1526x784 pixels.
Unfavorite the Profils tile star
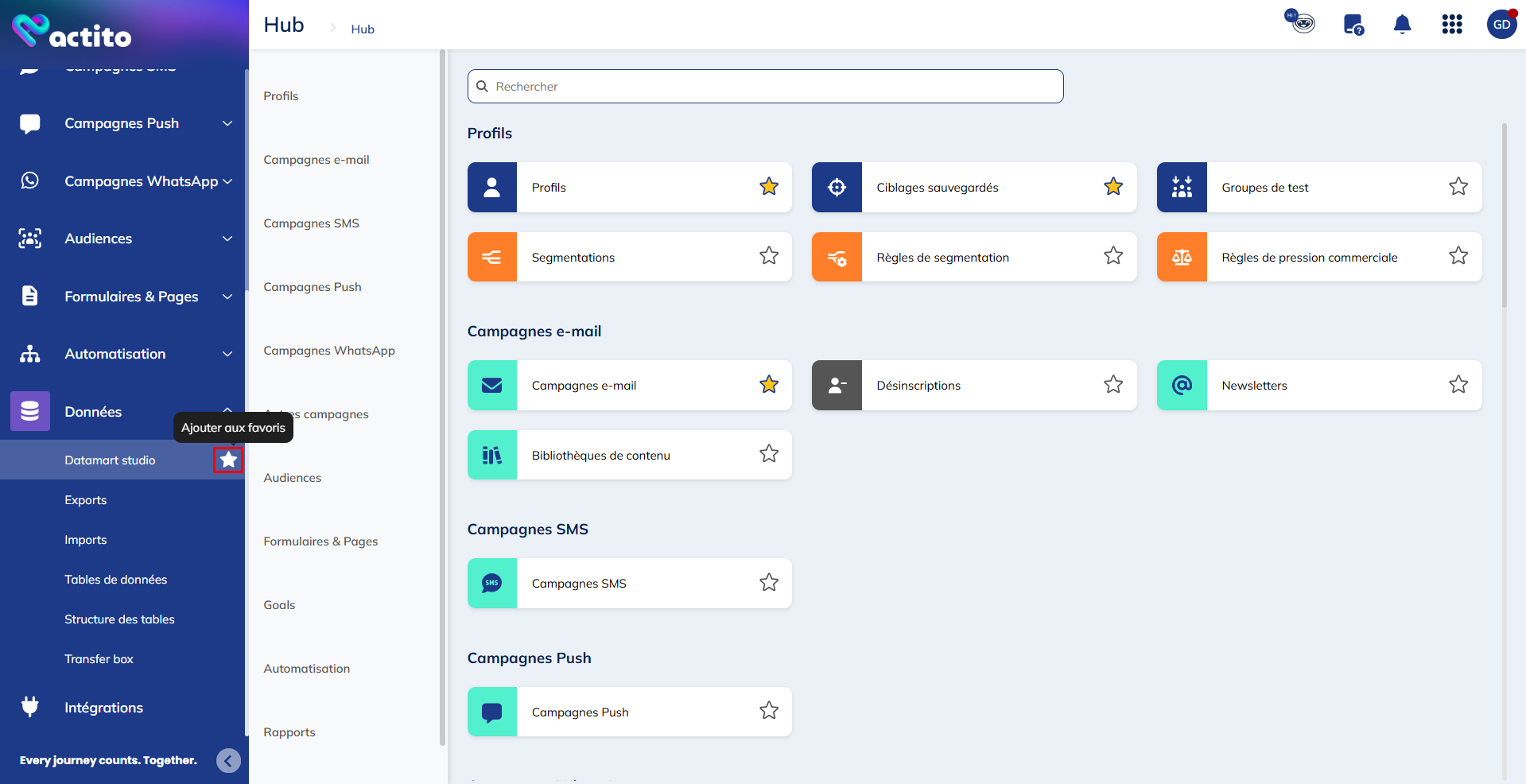pyautogui.click(x=768, y=187)
